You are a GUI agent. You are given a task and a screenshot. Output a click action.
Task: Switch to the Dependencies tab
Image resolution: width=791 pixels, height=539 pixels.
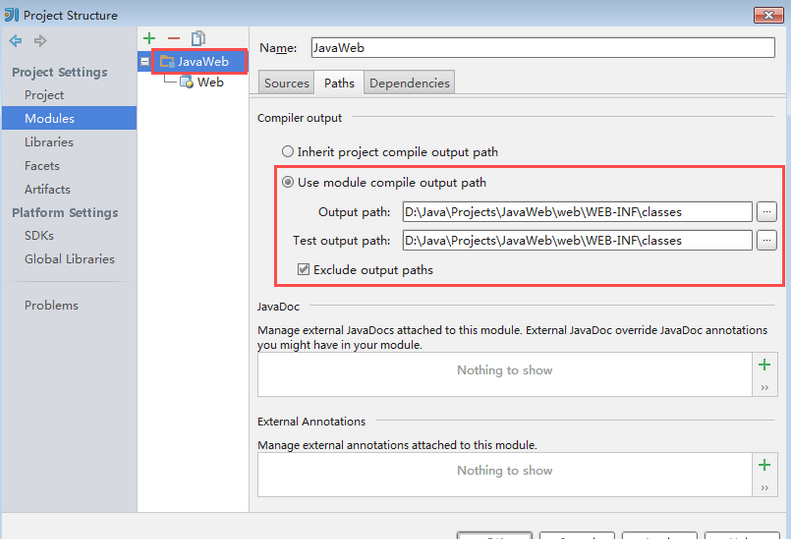(x=409, y=83)
